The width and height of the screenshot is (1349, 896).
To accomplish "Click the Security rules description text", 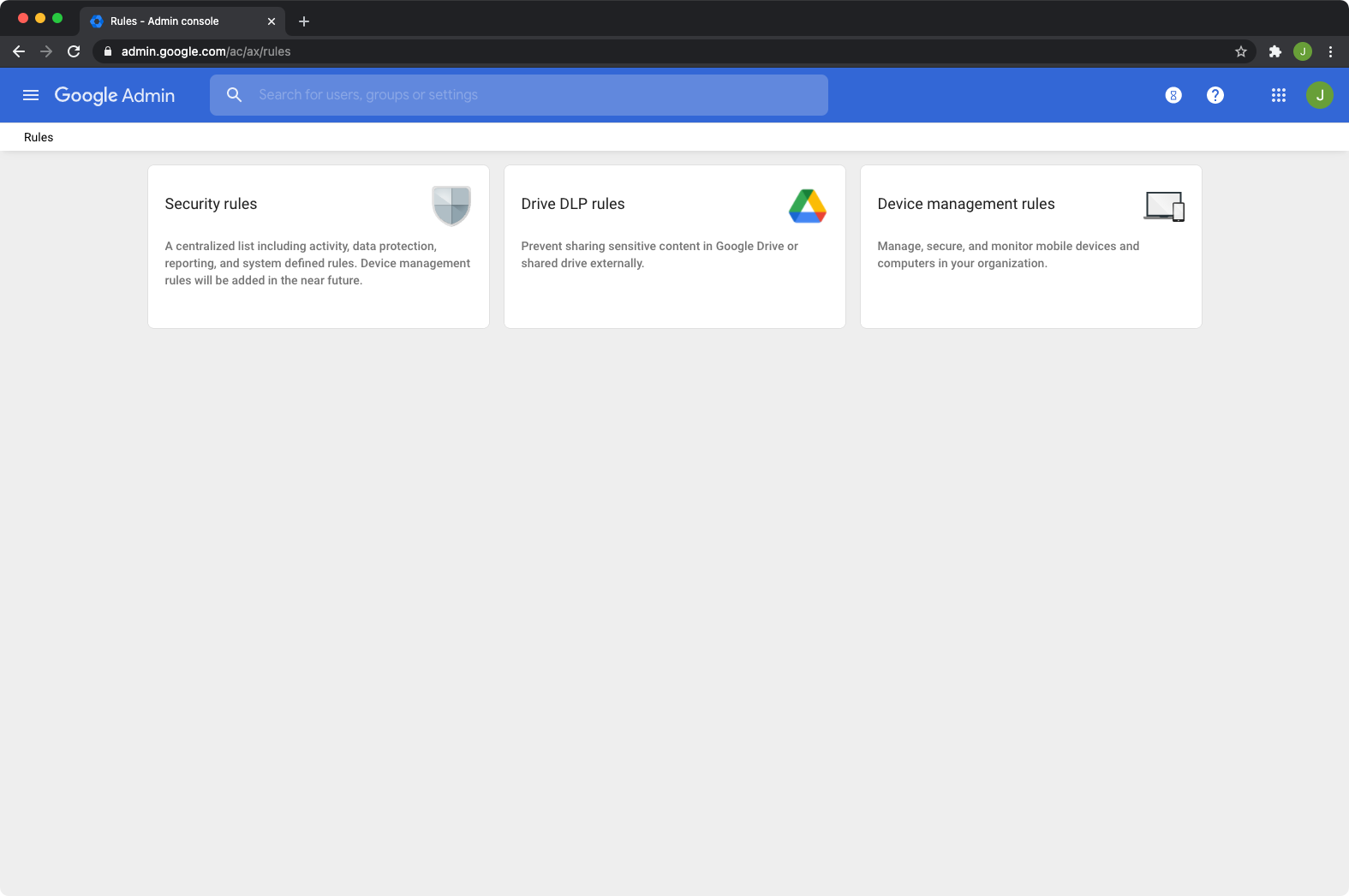I will [x=318, y=263].
